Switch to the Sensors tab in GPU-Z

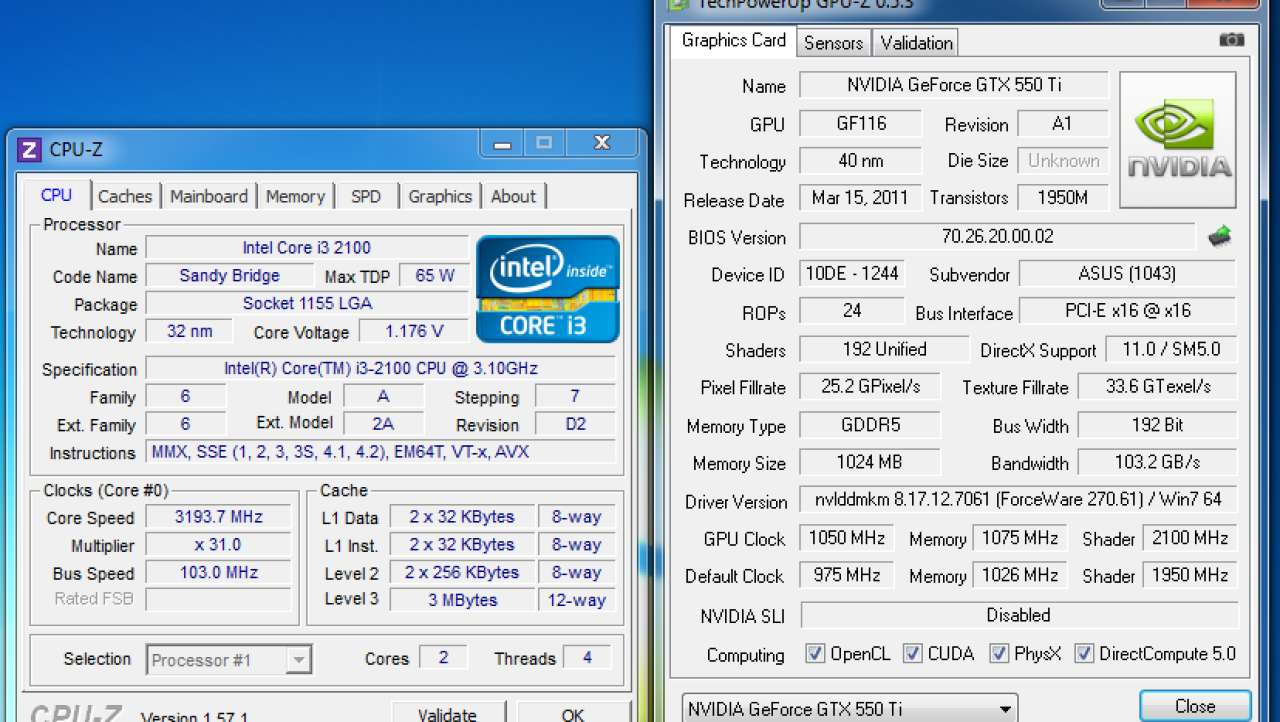pyautogui.click(x=833, y=42)
